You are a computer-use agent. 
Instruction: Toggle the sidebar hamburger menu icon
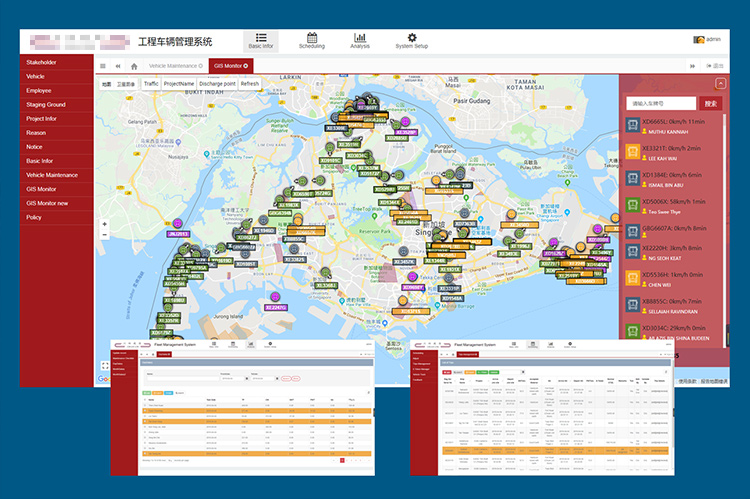pyautogui.click(x=103, y=66)
